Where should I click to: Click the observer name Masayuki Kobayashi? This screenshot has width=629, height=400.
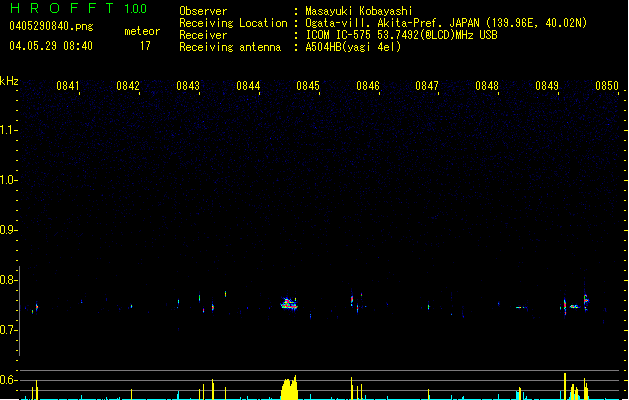coord(359,11)
